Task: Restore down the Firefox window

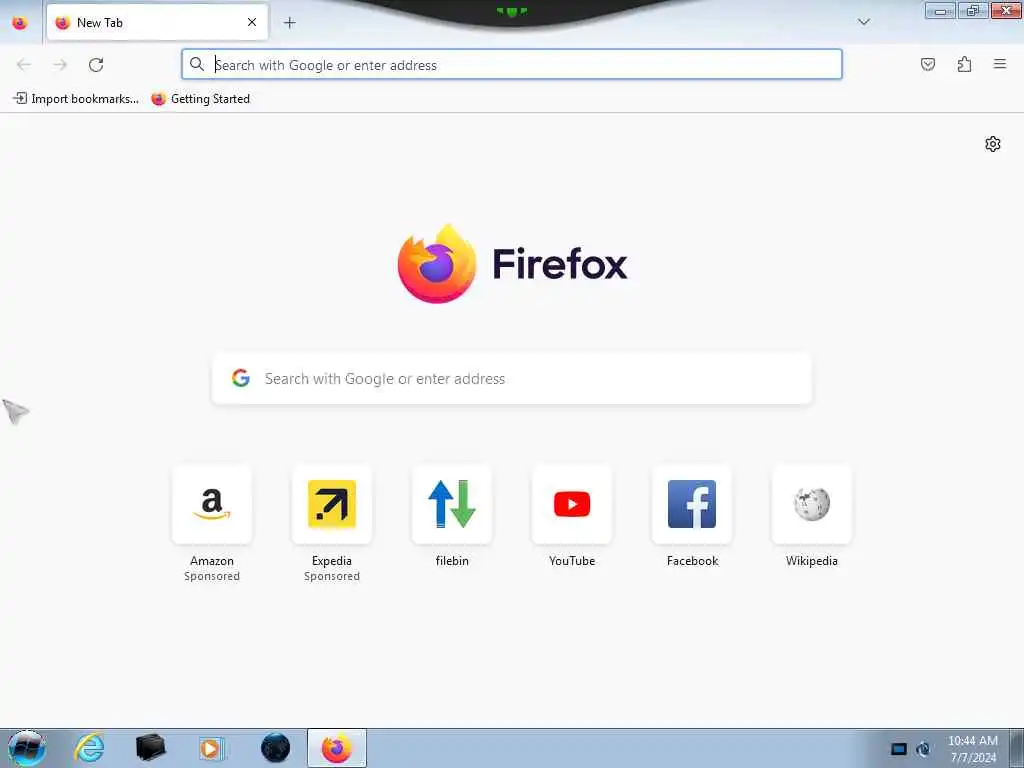Action: [x=972, y=10]
